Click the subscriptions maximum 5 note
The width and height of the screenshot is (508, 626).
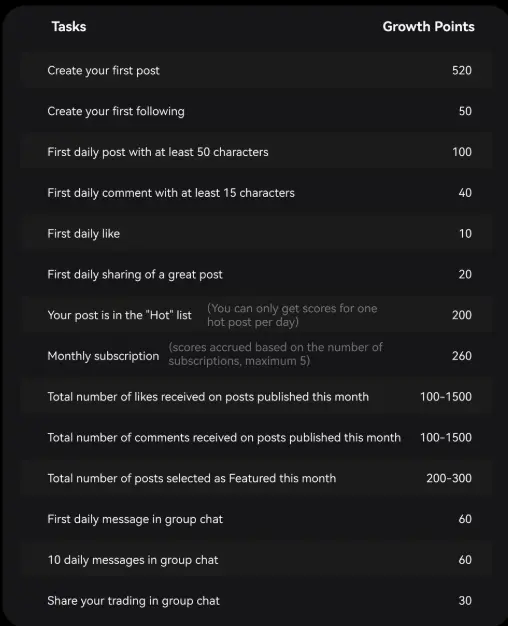point(276,354)
